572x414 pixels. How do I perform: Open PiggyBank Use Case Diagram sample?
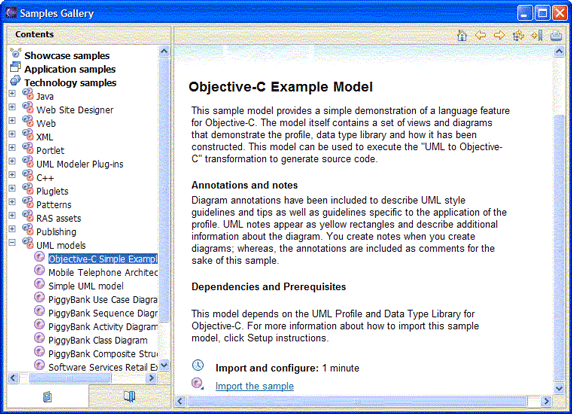point(103,299)
